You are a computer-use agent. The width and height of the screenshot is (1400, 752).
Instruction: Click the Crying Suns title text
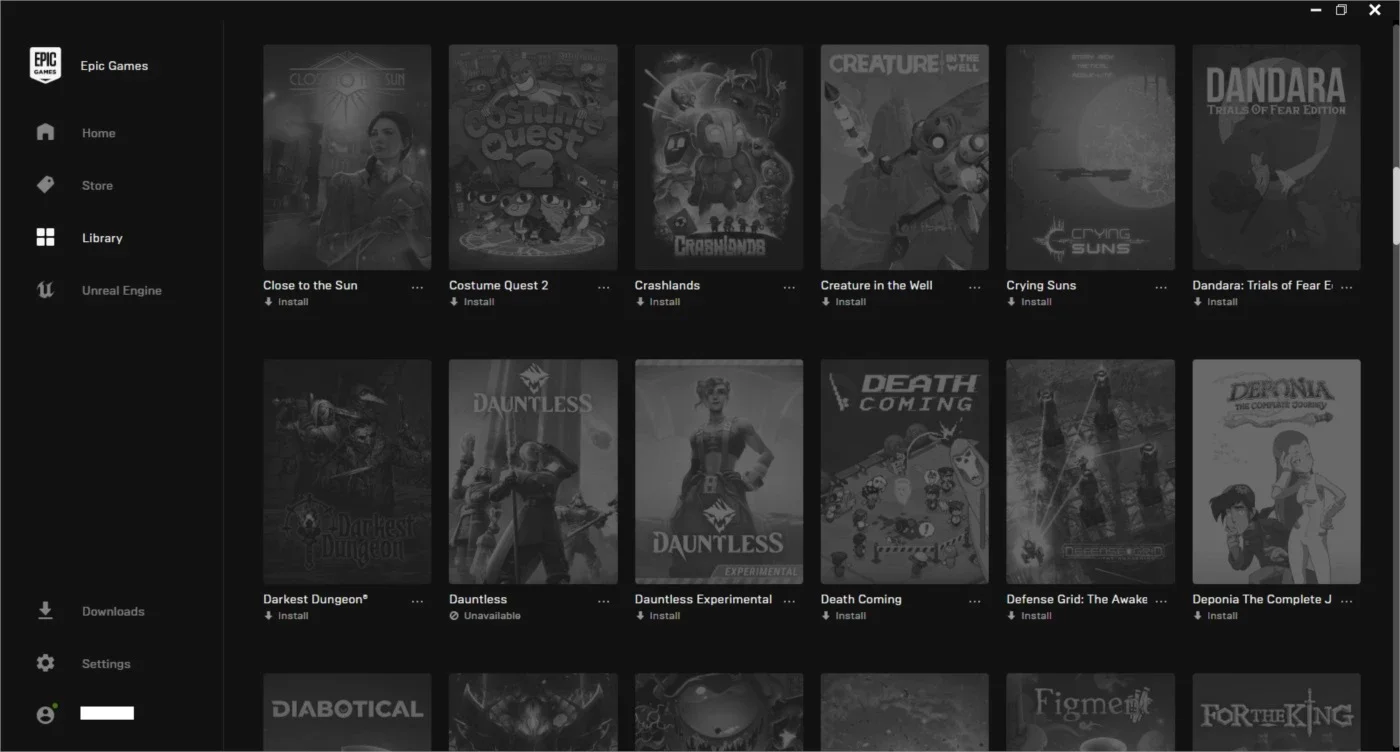1041,285
